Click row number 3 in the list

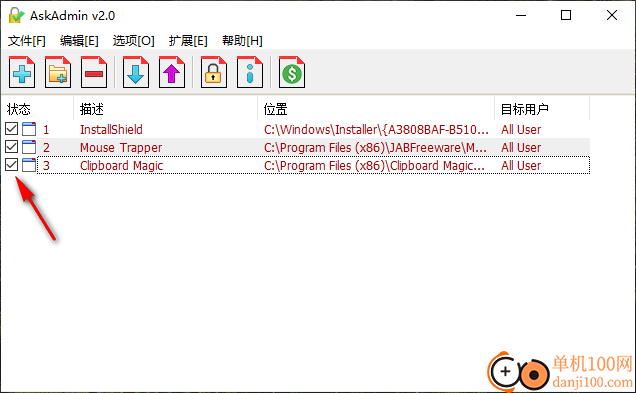click(x=46, y=165)
